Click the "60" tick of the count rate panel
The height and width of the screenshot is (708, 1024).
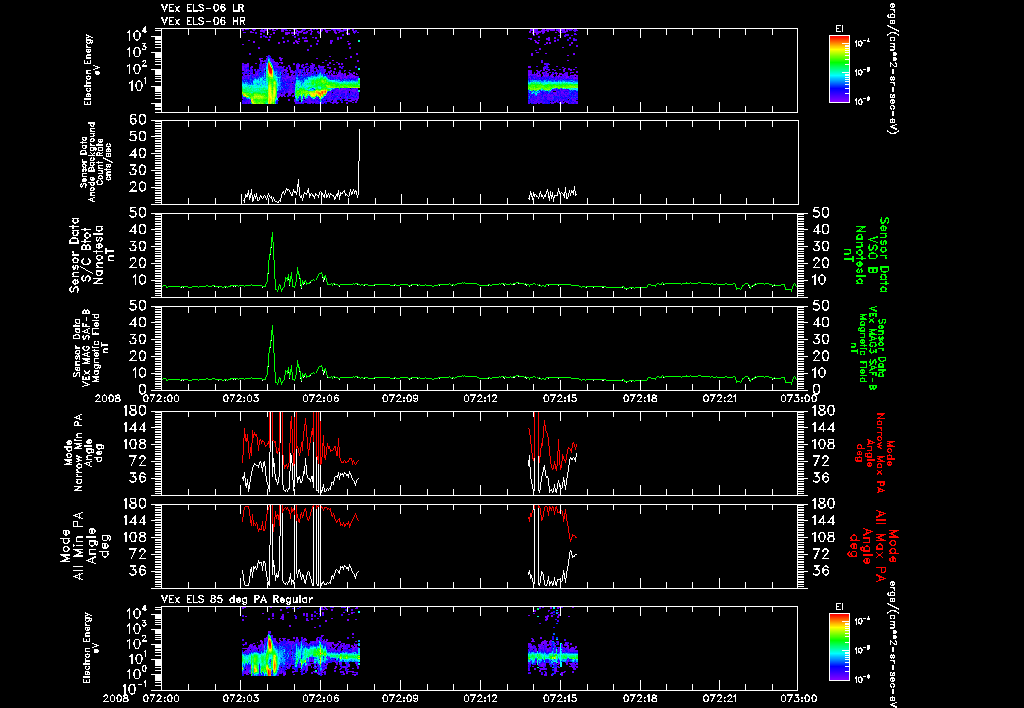coord(138,120)
